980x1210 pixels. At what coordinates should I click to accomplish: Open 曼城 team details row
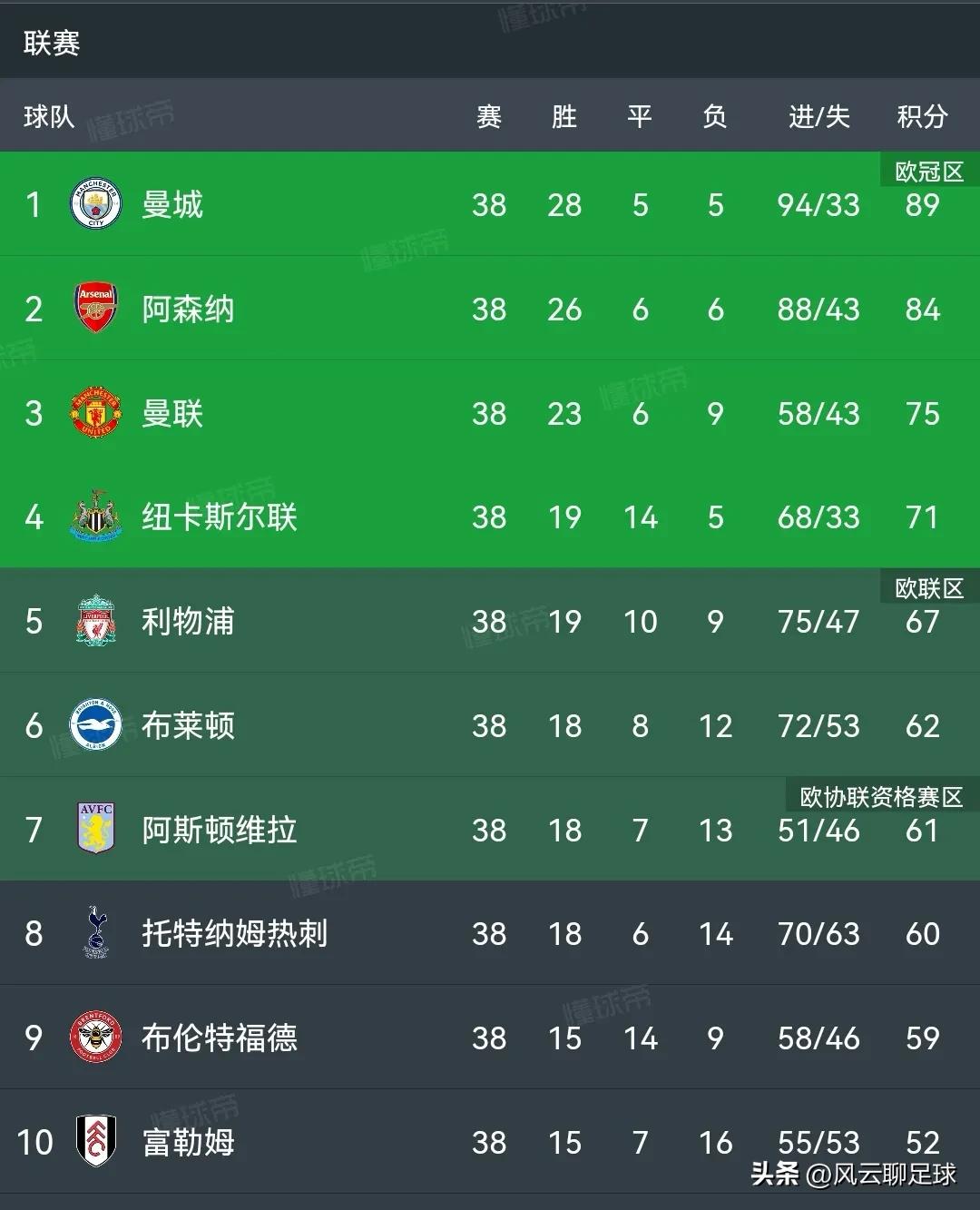tap(173, 205)
